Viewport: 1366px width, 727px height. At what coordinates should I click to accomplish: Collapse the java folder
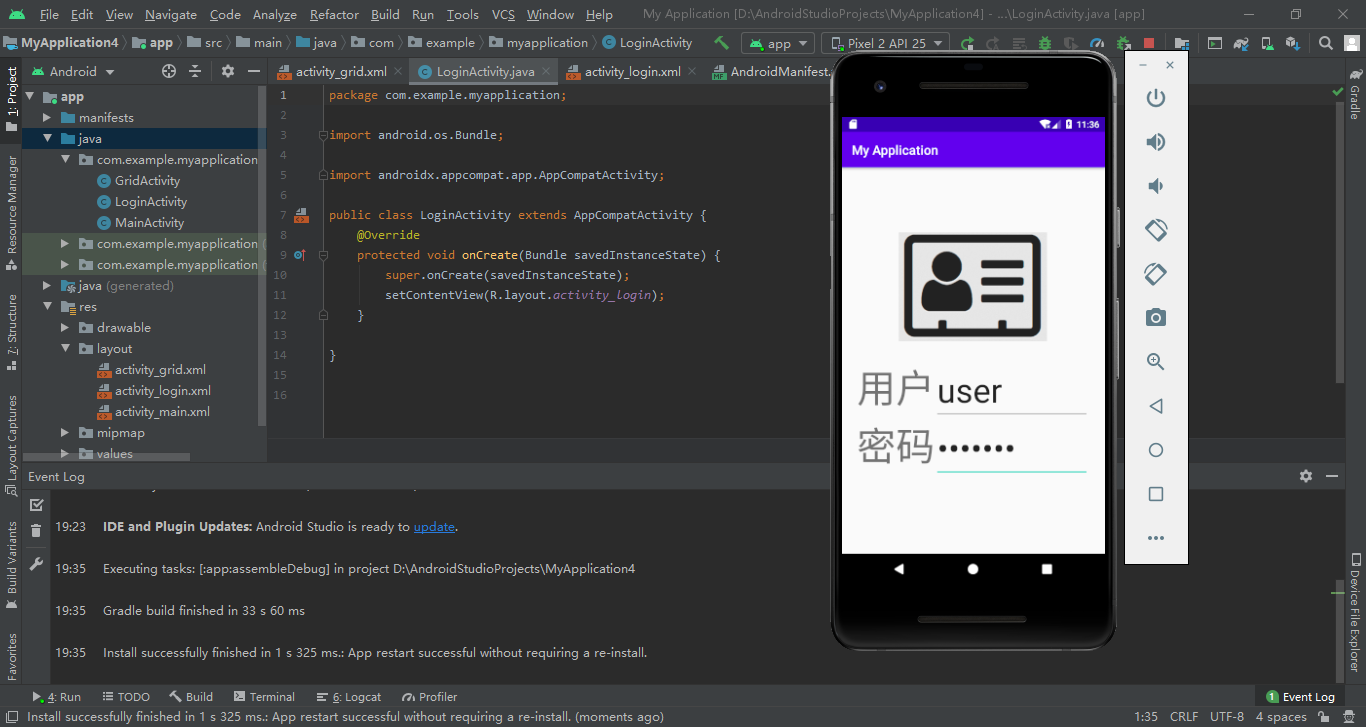[47, 139]
